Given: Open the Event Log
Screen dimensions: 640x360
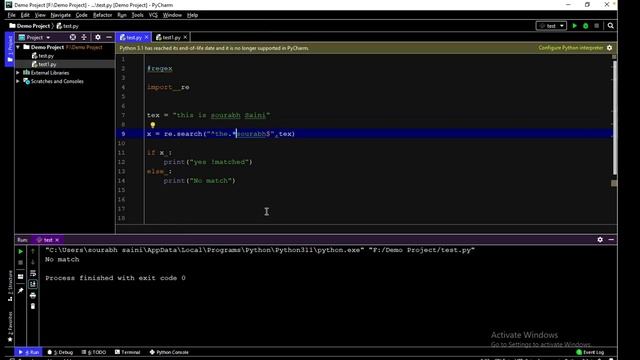Looking at the screenshot, I should point(590,352).
